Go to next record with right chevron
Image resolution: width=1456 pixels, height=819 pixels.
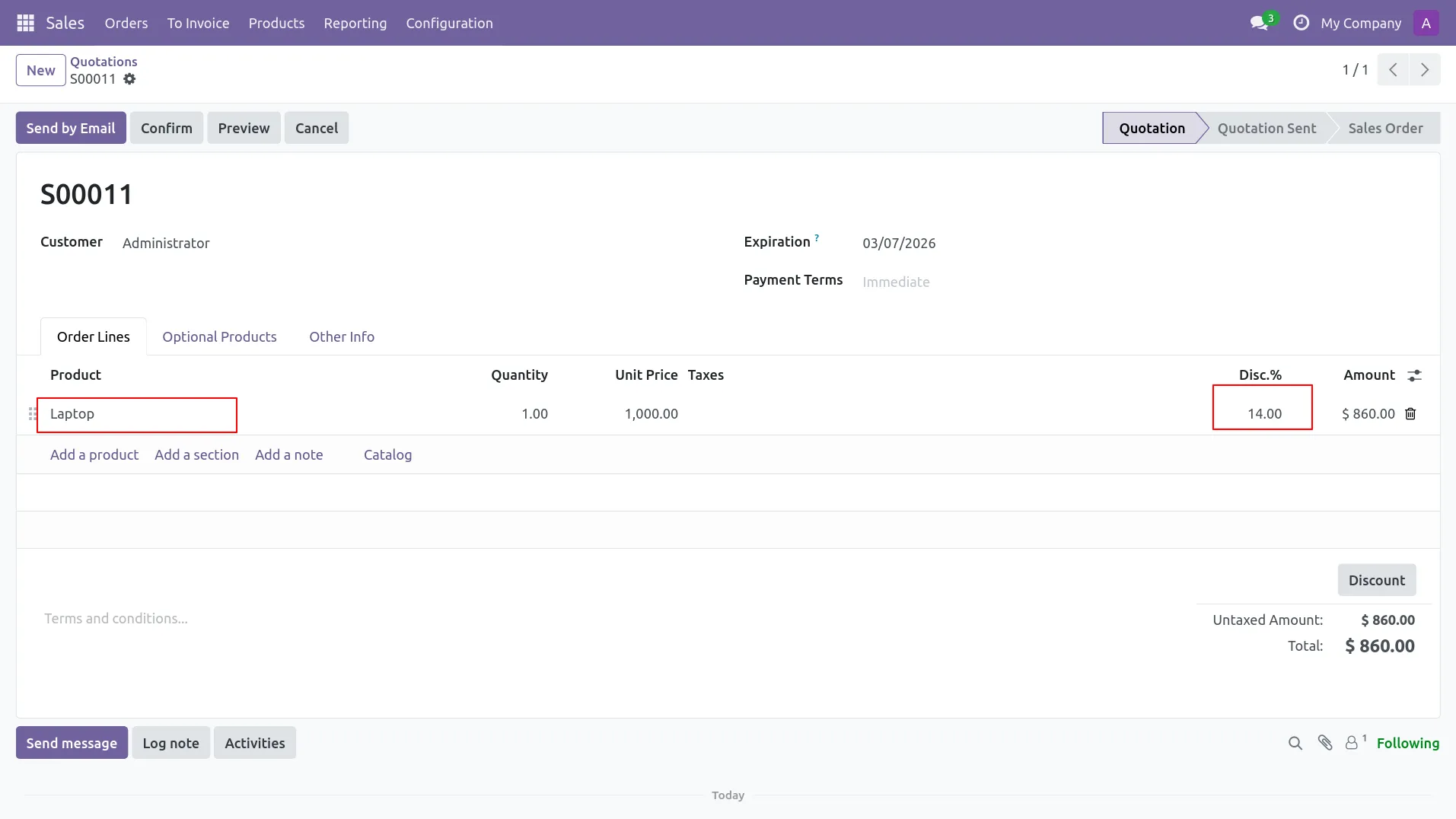(1424, 70)
